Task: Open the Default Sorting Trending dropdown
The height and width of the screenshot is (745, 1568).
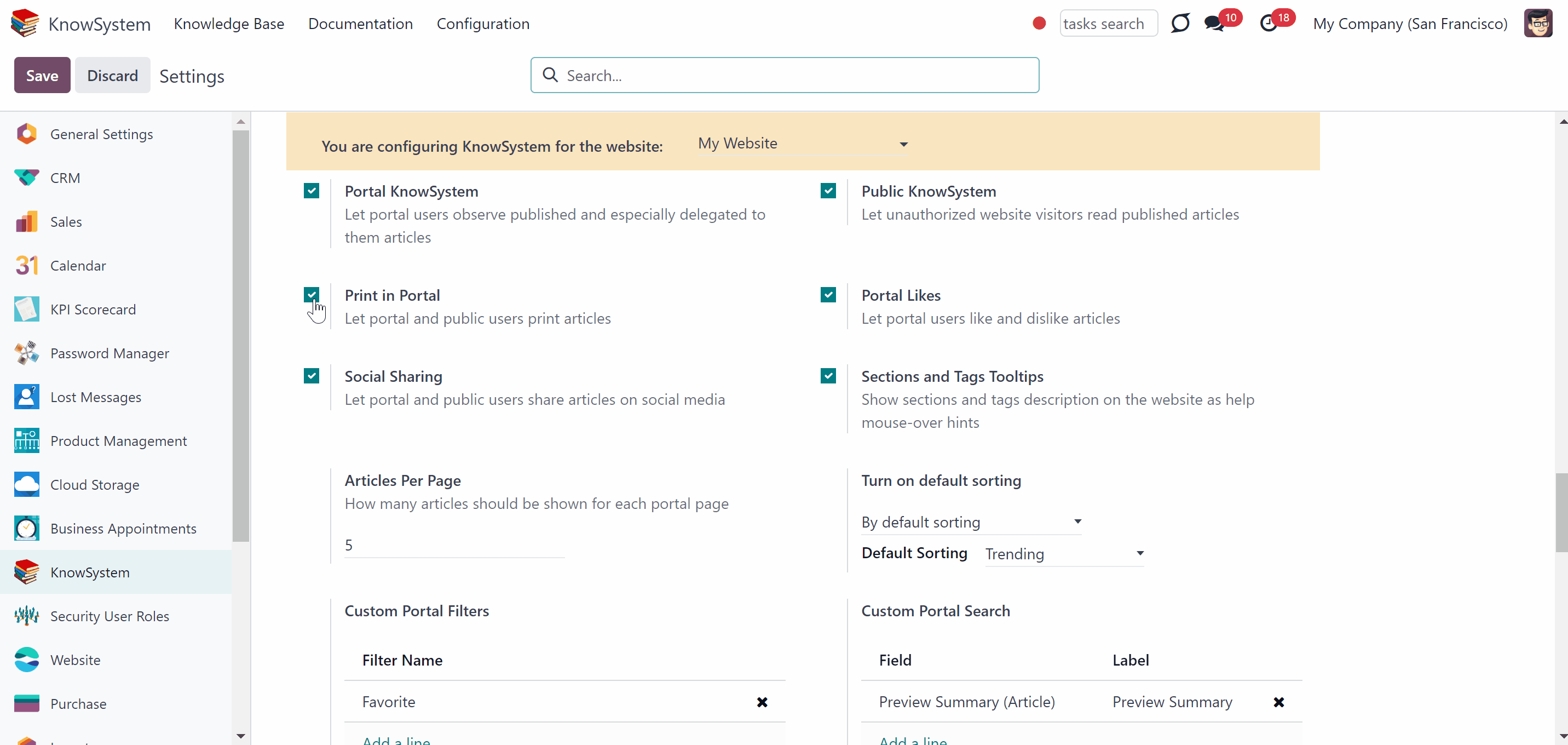Action: (1065, 554)
